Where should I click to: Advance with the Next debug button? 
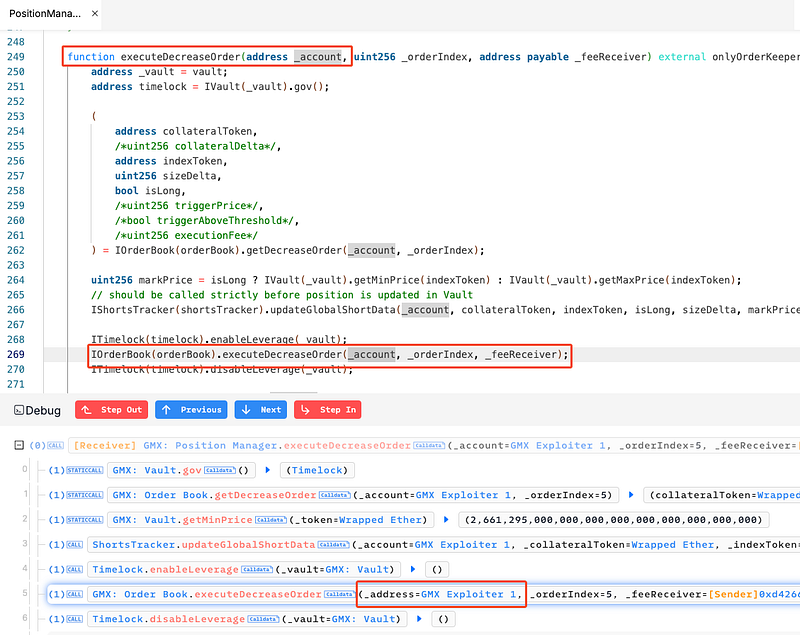click(260, 410)
